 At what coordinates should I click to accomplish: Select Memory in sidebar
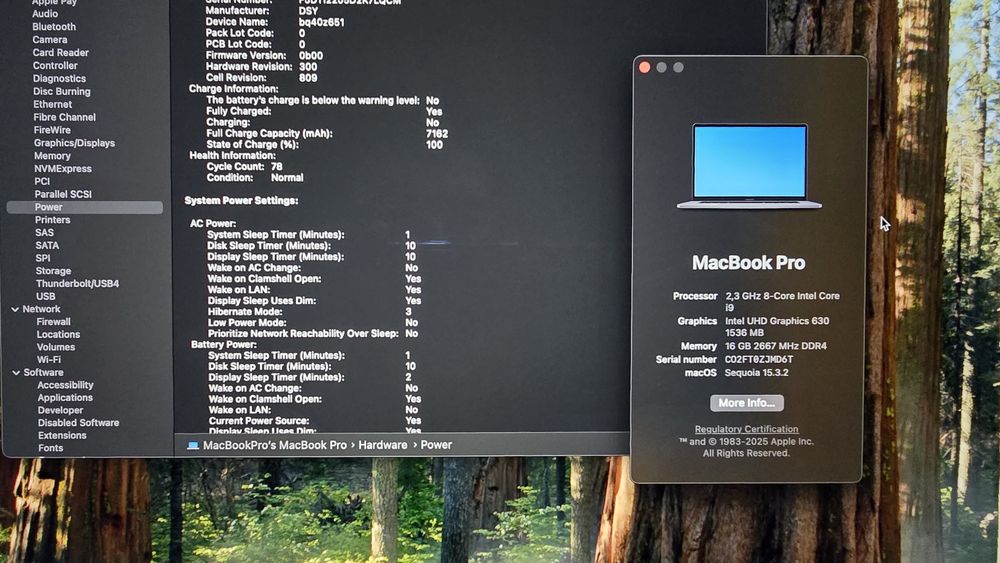pos(52,156)
